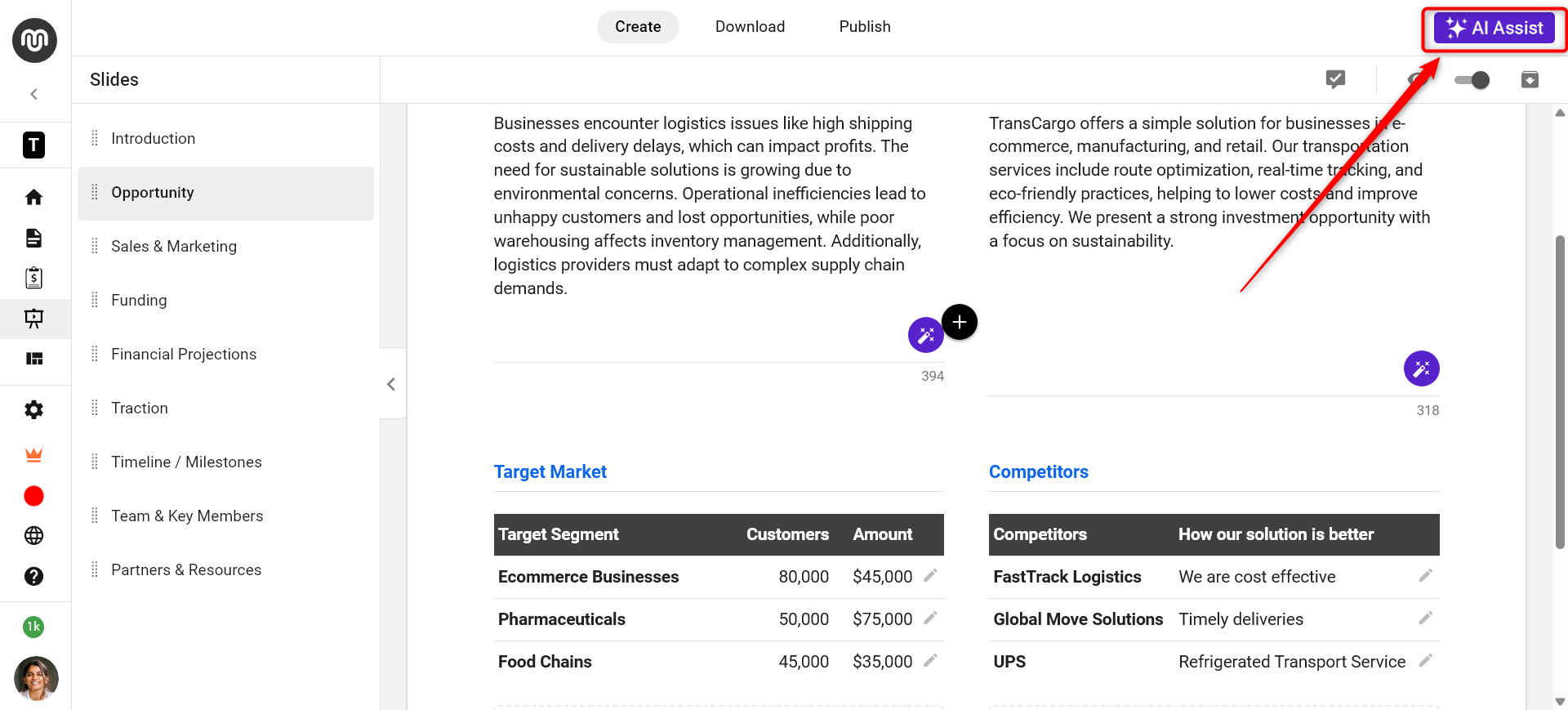Image resolution: width=1568 pixels, height=710 pixels.
Task: Open the settings gear icon
Action: tap(33, 409)
